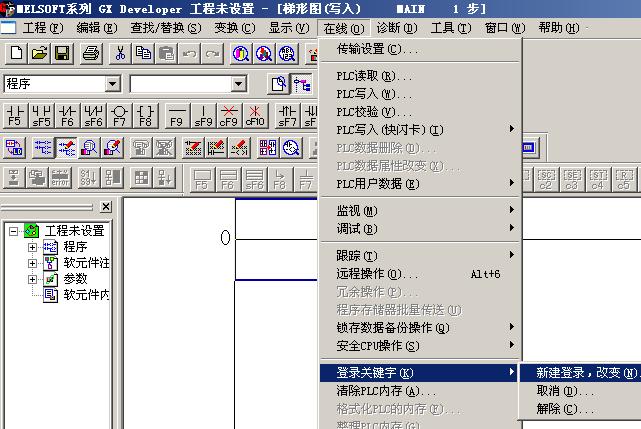
Task: Save the project using the floppy icon
Action: tap(61, 53)
